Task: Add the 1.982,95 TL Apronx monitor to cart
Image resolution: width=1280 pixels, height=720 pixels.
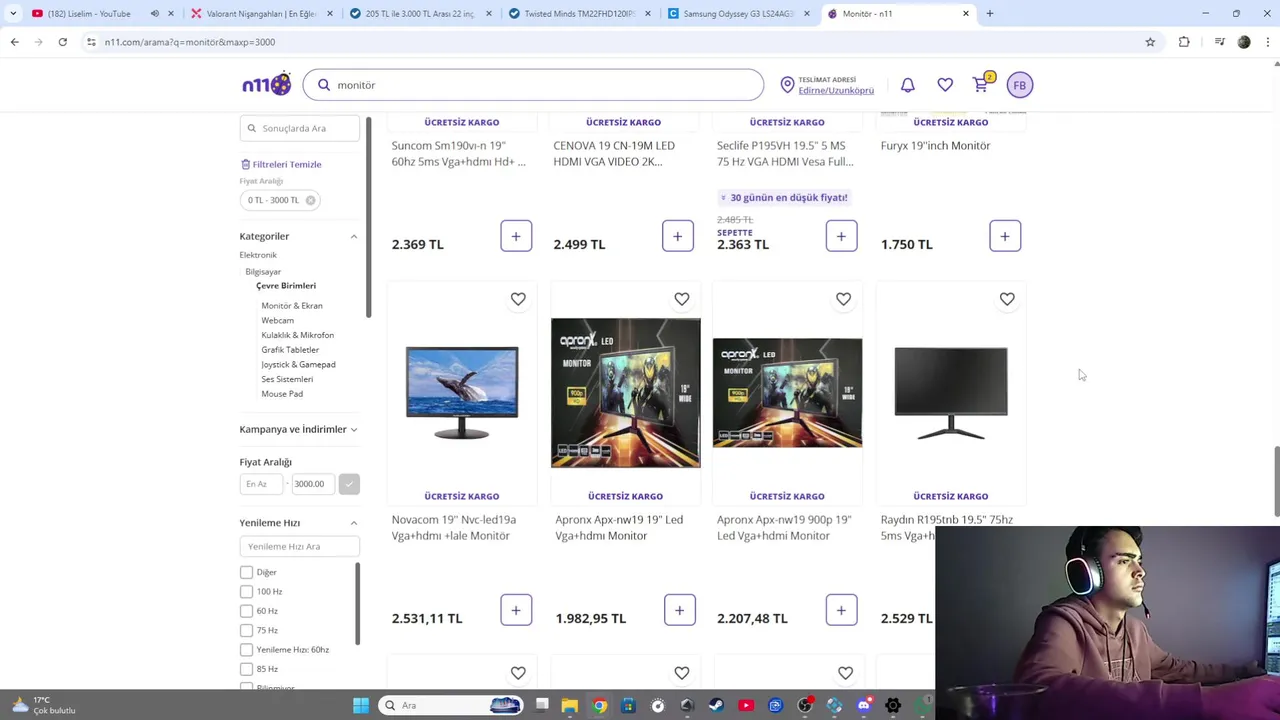Action: 680,610
